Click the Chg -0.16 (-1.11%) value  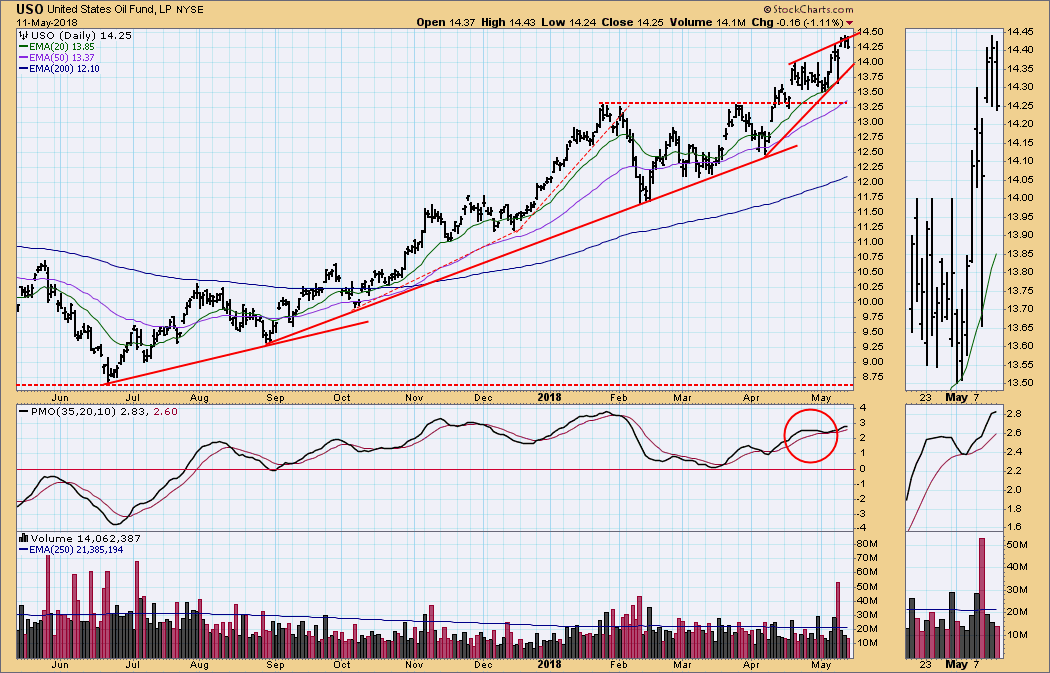pyautogui.click(x=797, y=22)
